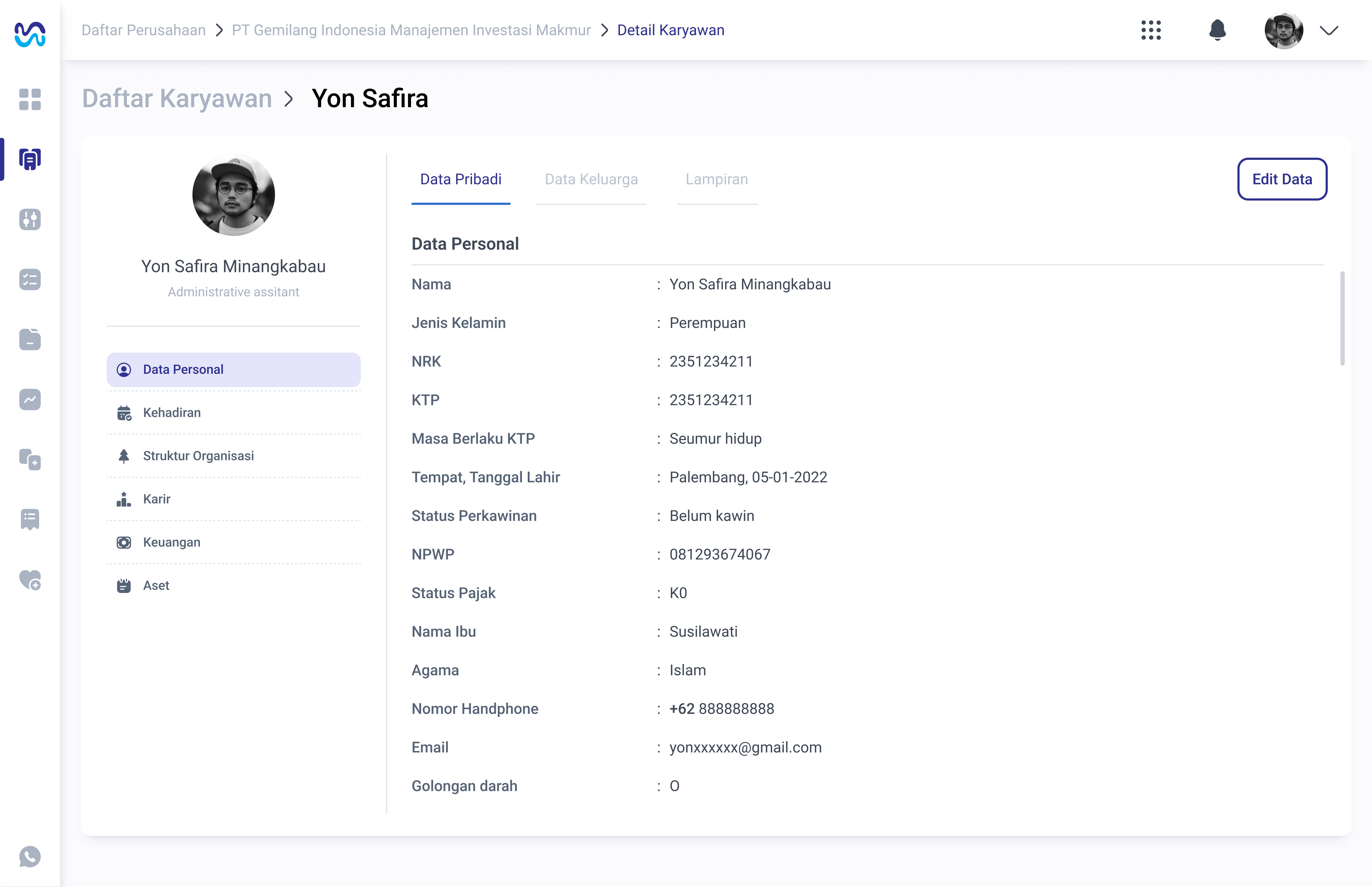
Task: Expand the account dropdown chevron
Action: [1329, 31]
